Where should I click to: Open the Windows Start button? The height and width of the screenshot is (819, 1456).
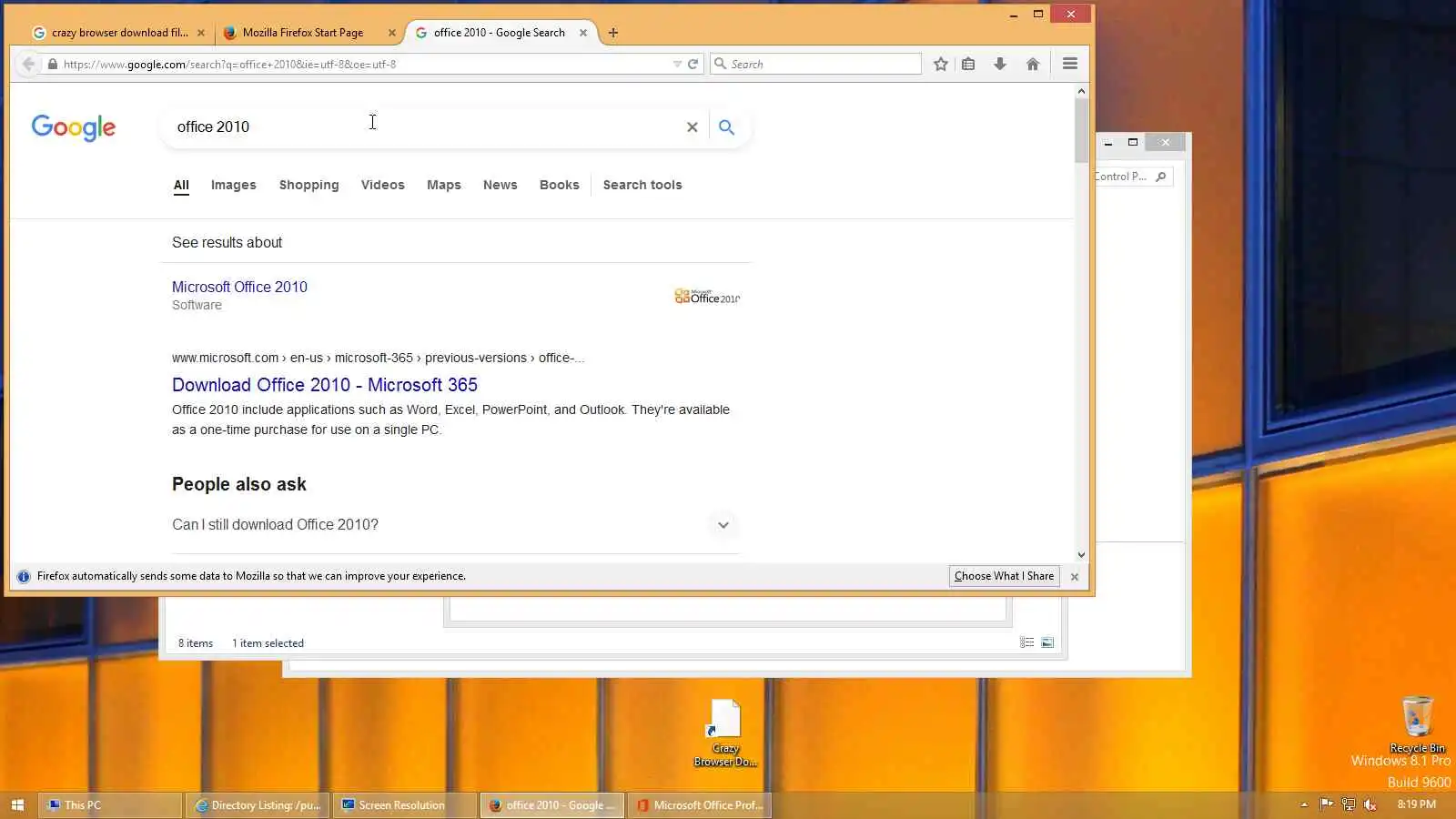tap(17, 805)
